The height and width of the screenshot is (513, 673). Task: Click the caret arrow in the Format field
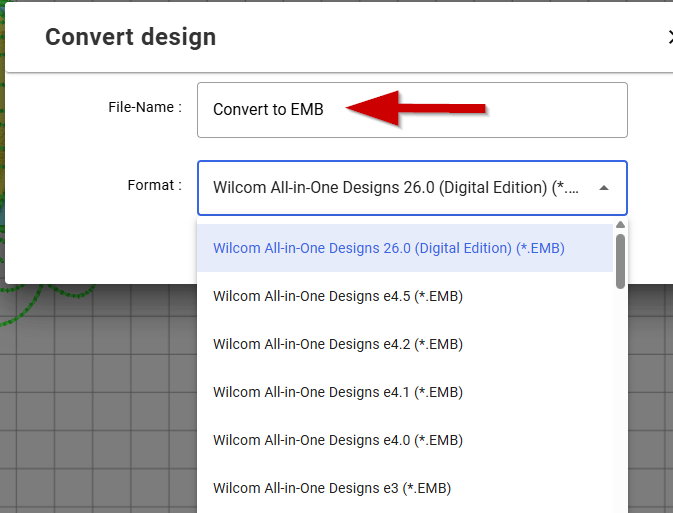(x=604, y=188)
